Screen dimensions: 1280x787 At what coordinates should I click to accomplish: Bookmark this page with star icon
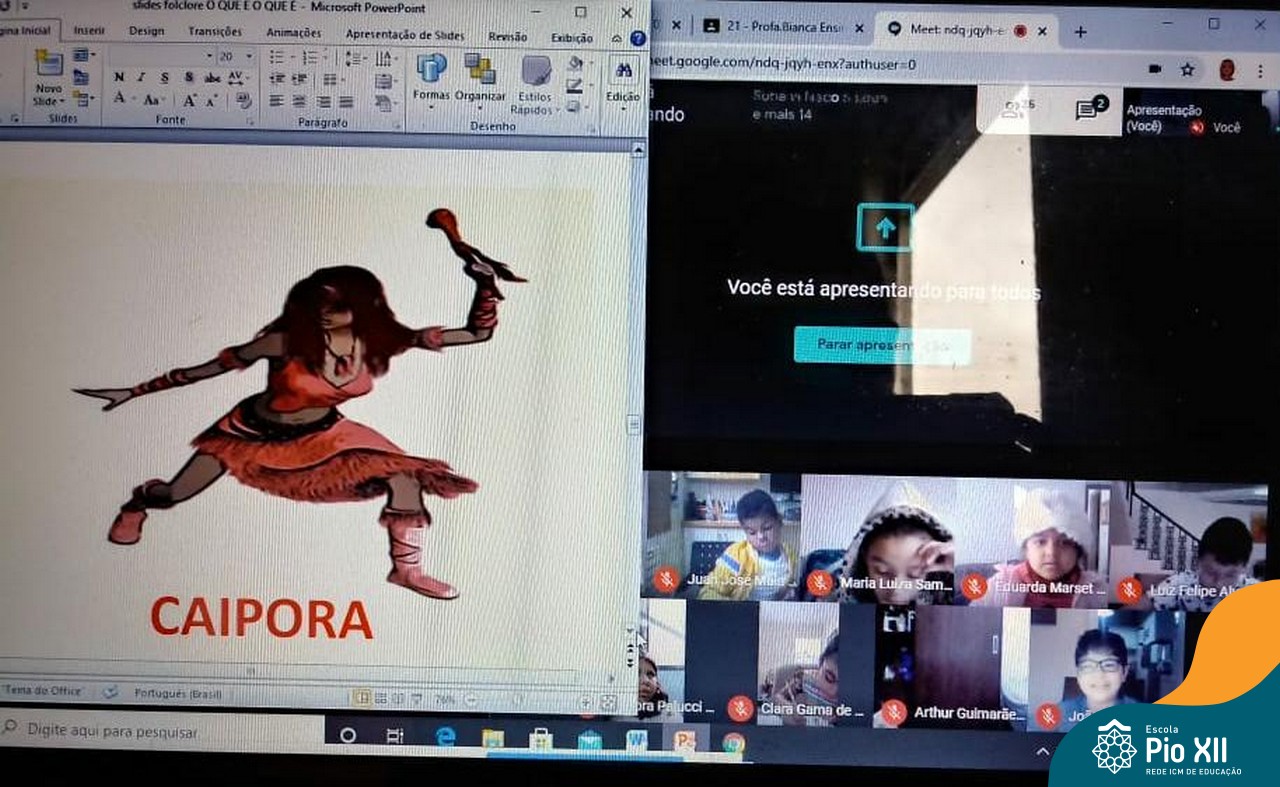(x=1187, y=69)
